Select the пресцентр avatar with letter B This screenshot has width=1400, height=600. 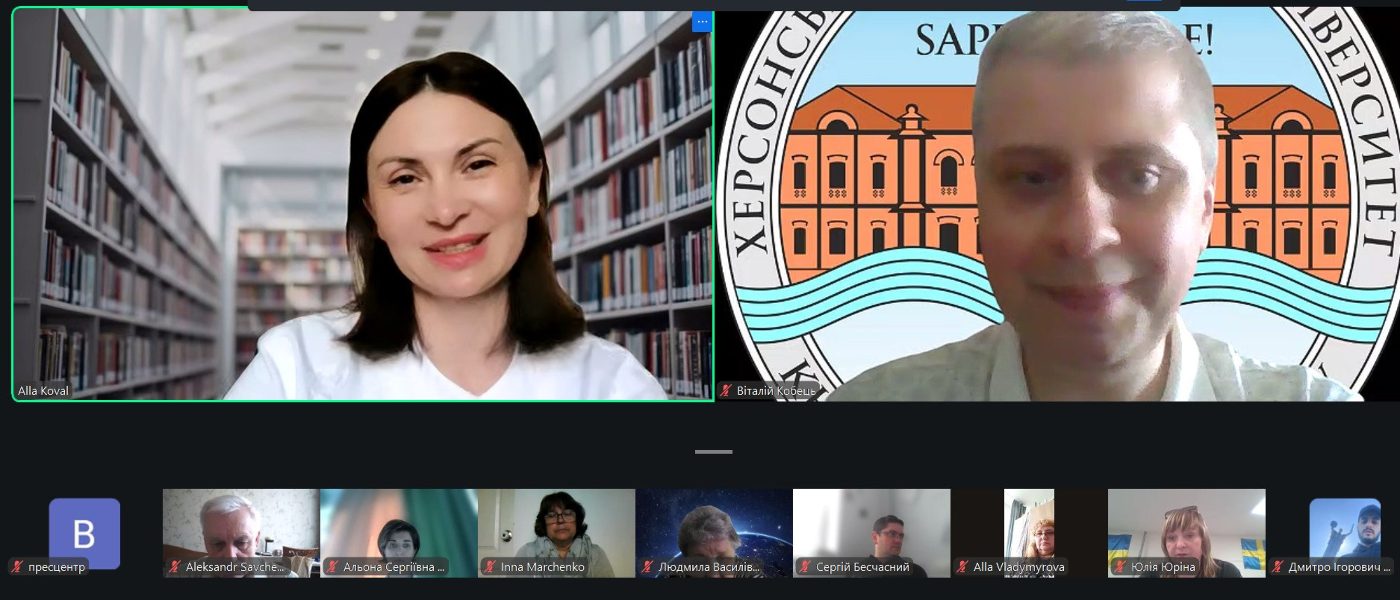[x=84, y=534]
